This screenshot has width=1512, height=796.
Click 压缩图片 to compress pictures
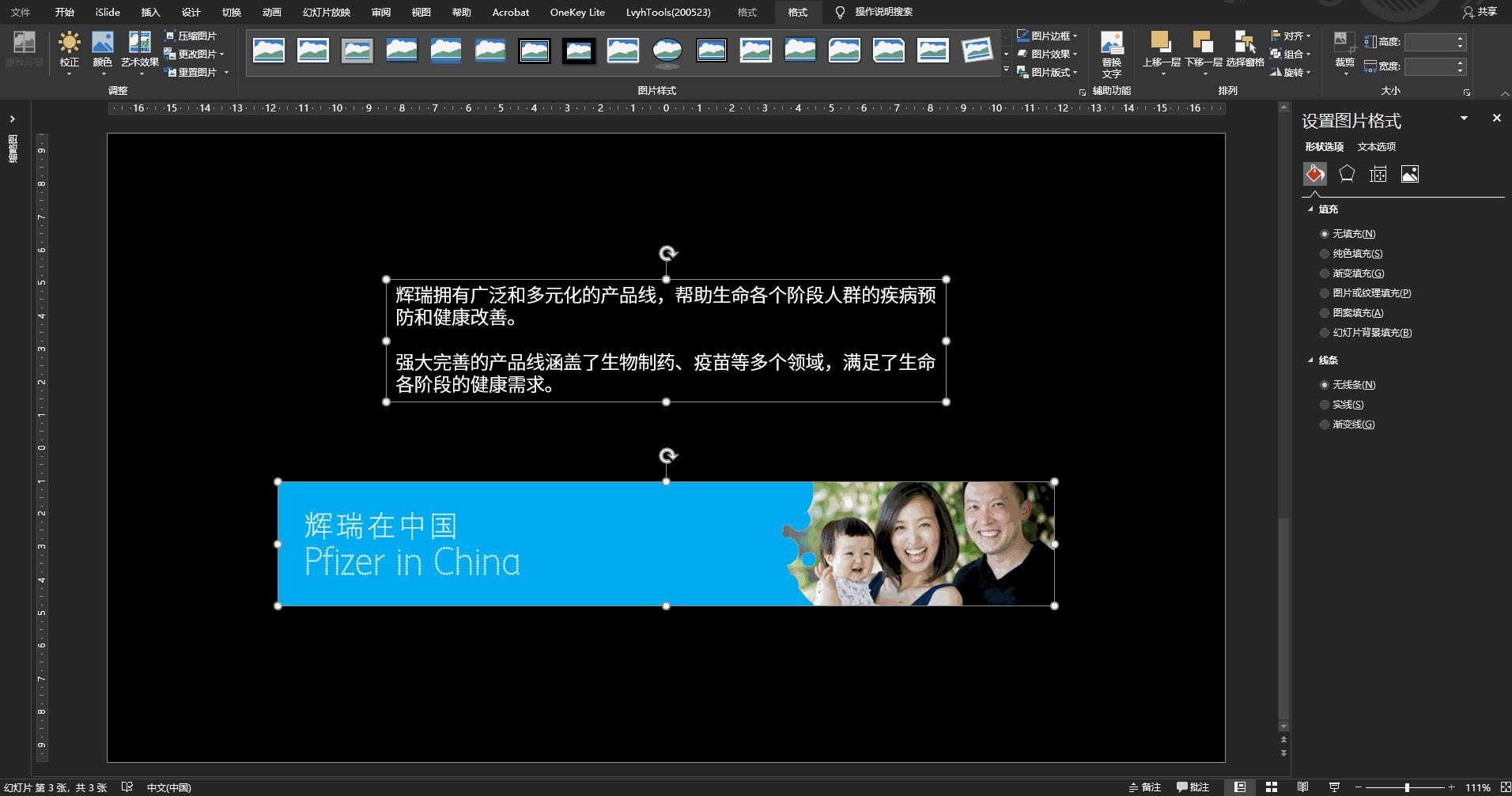pos(192,35)
